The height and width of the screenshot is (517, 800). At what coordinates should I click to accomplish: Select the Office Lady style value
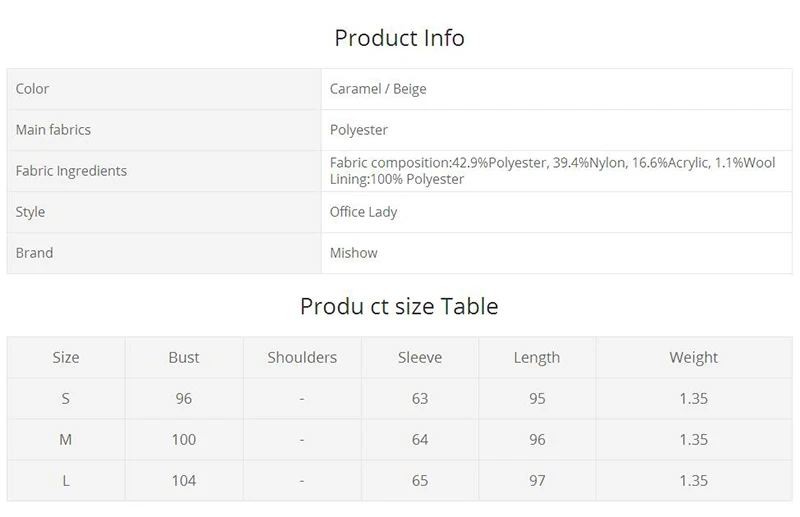point(363,212)
